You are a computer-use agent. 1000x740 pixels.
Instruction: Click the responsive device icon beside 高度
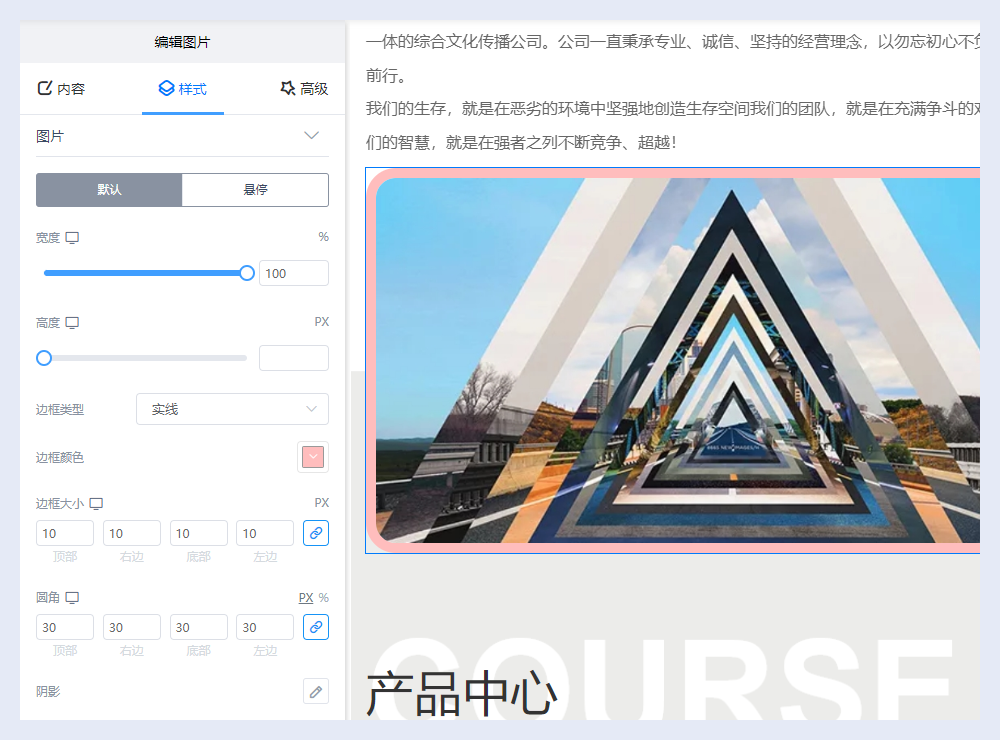point(72,323)
